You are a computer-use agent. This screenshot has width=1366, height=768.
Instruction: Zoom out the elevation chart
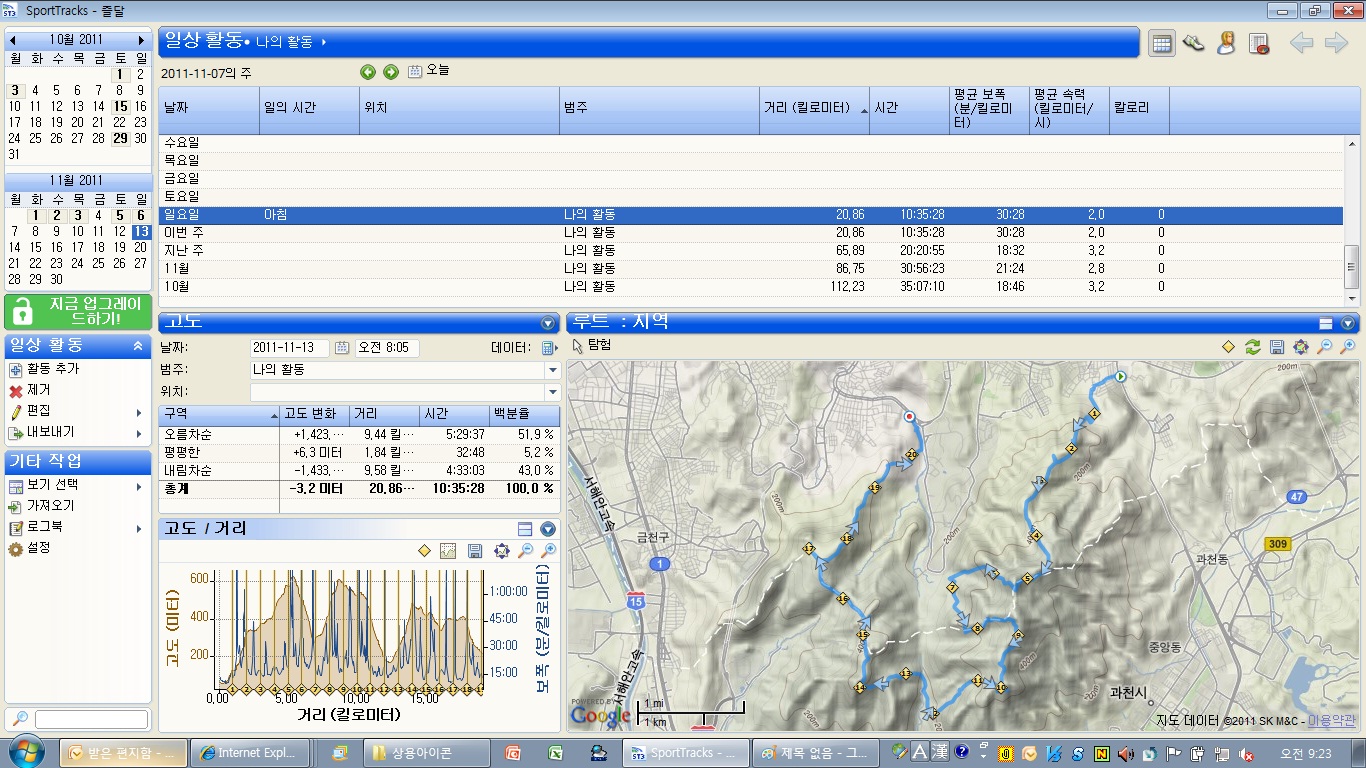pos(524,551)
